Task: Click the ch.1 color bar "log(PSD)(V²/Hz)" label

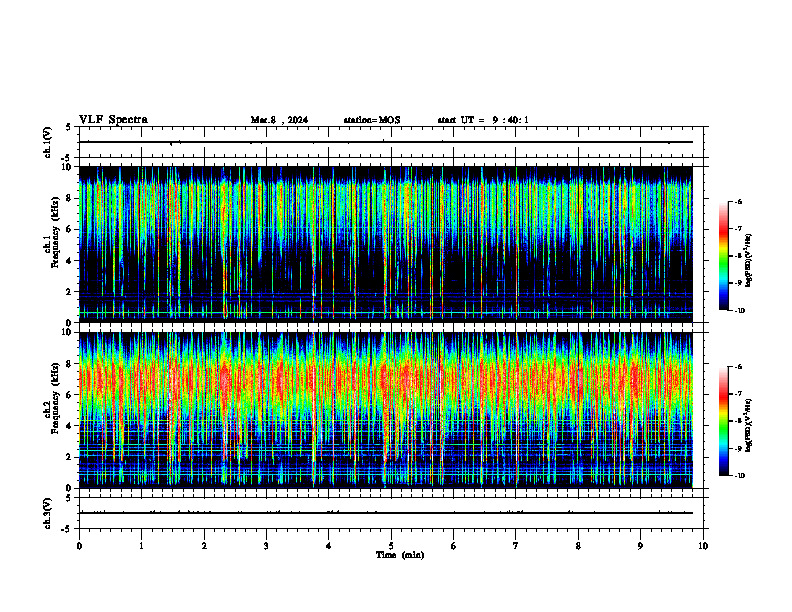Action: point(749,260)
